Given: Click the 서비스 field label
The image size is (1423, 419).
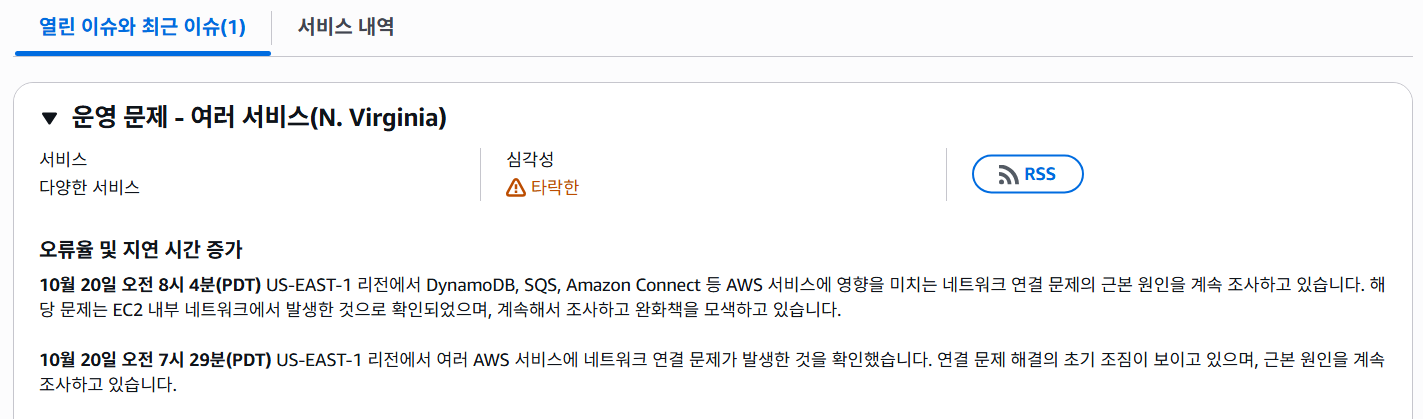Looking at the screenshot, I should pyautogui.click(x=63, y=159).
